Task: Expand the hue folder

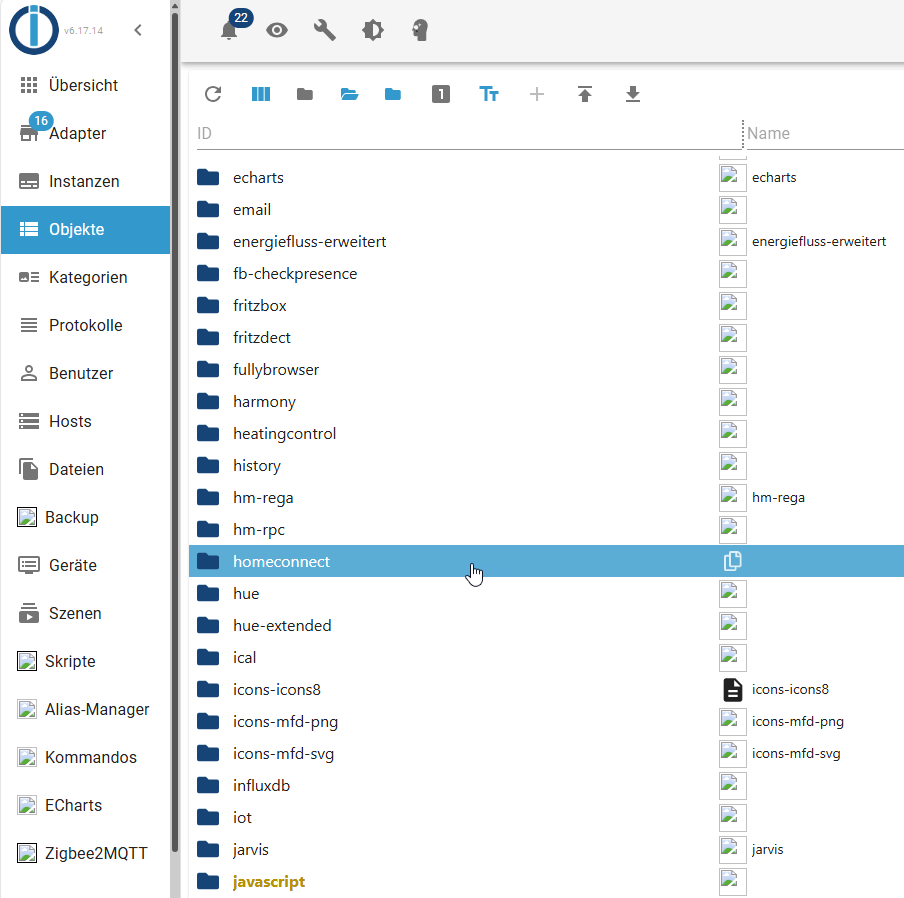Action: point(208,594)
